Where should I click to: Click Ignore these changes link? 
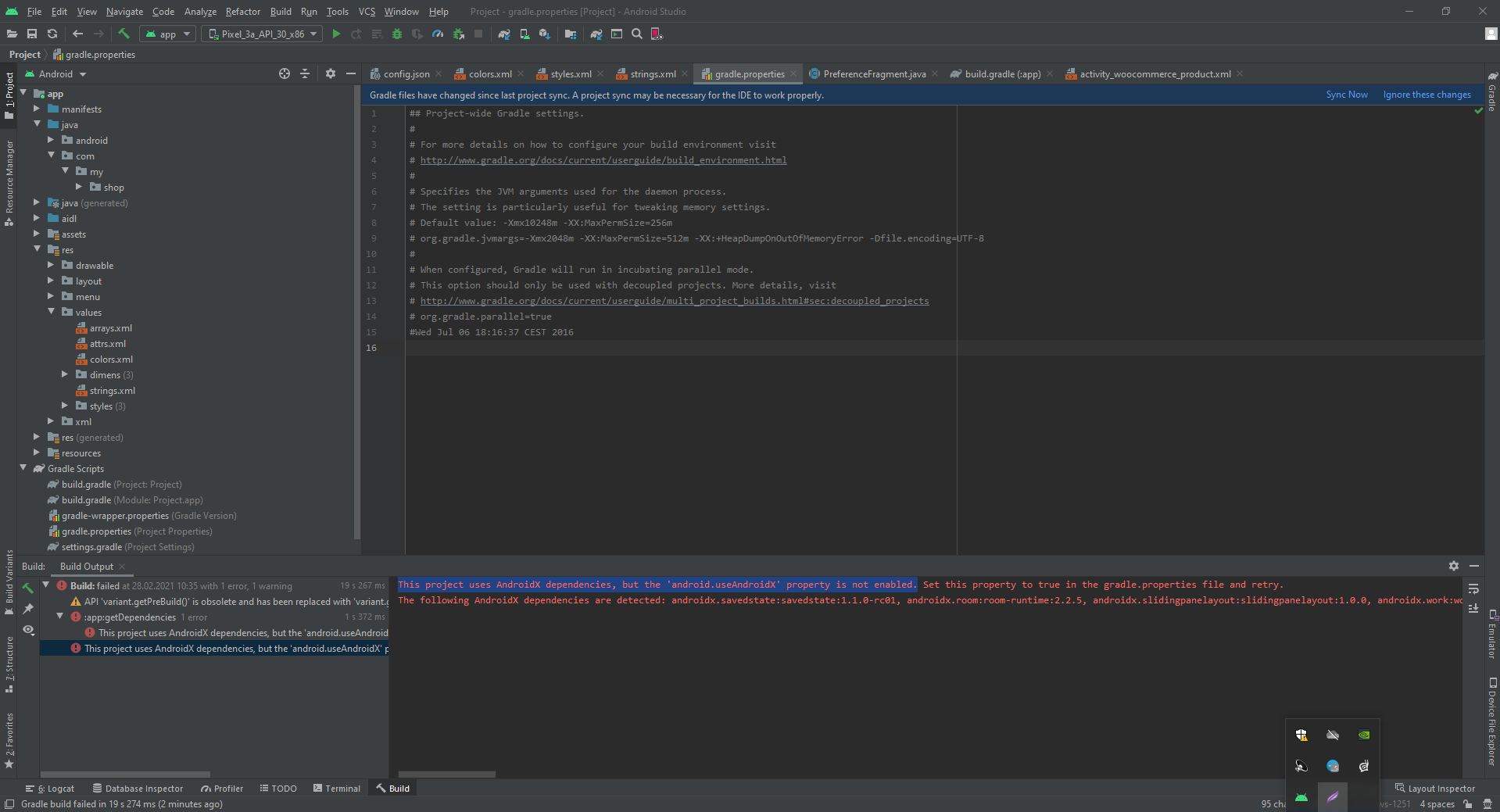pyautogui.click(x=1427, y=95)
